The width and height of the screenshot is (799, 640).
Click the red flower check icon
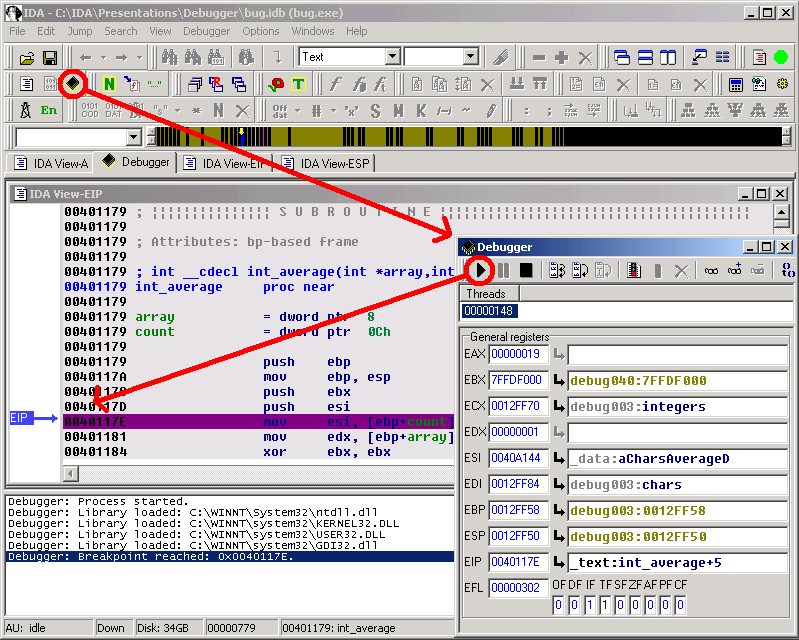[276, 84]
